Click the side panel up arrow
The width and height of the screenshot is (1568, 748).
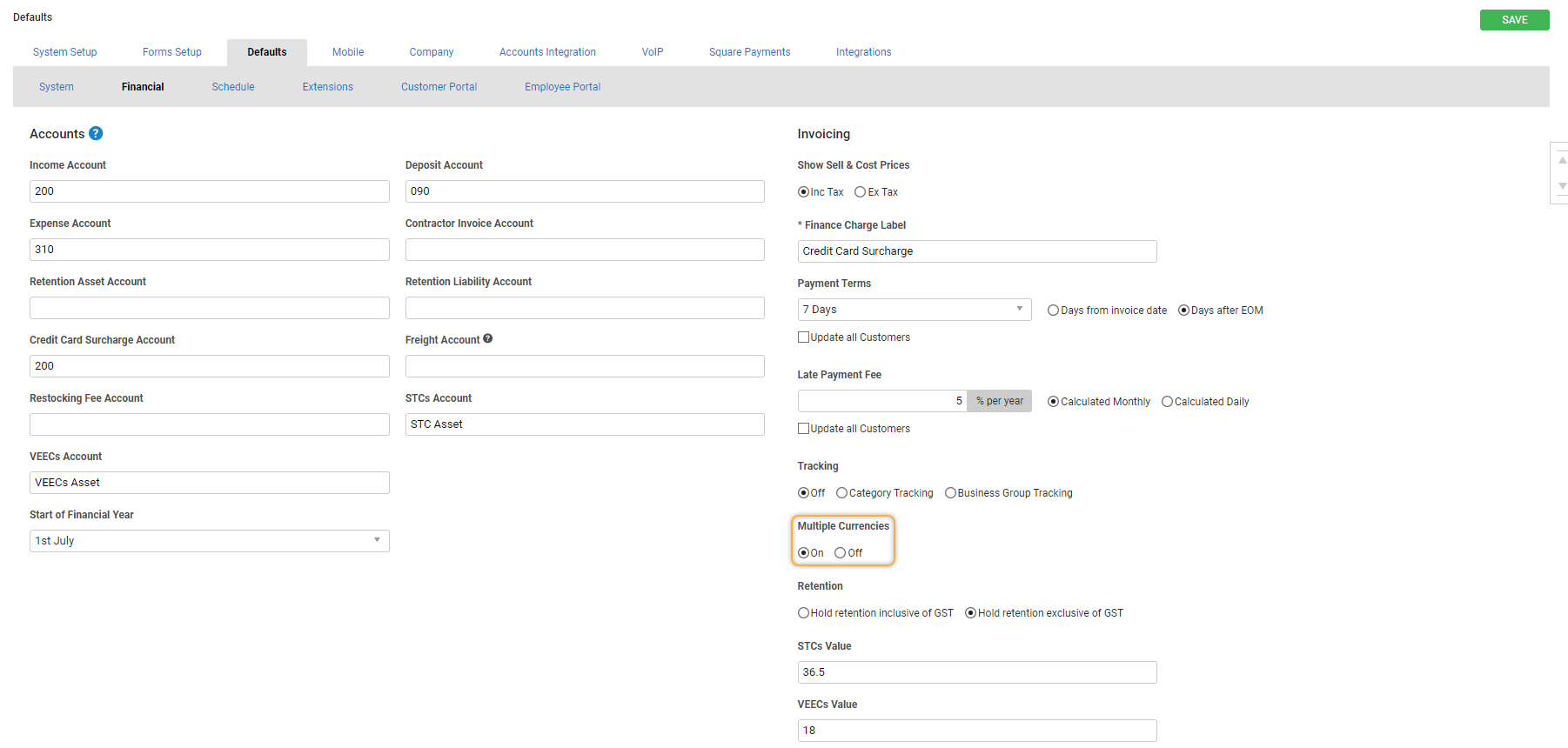point(1562,160)
